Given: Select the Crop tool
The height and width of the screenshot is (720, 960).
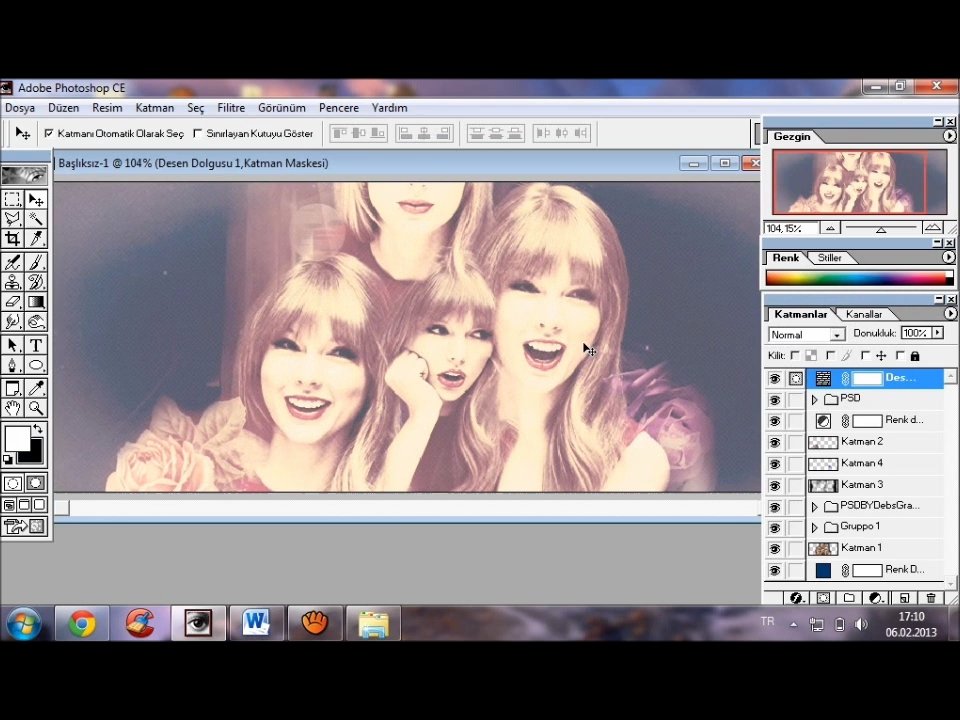Looking at the screenshot, I should tap(12, 238).
